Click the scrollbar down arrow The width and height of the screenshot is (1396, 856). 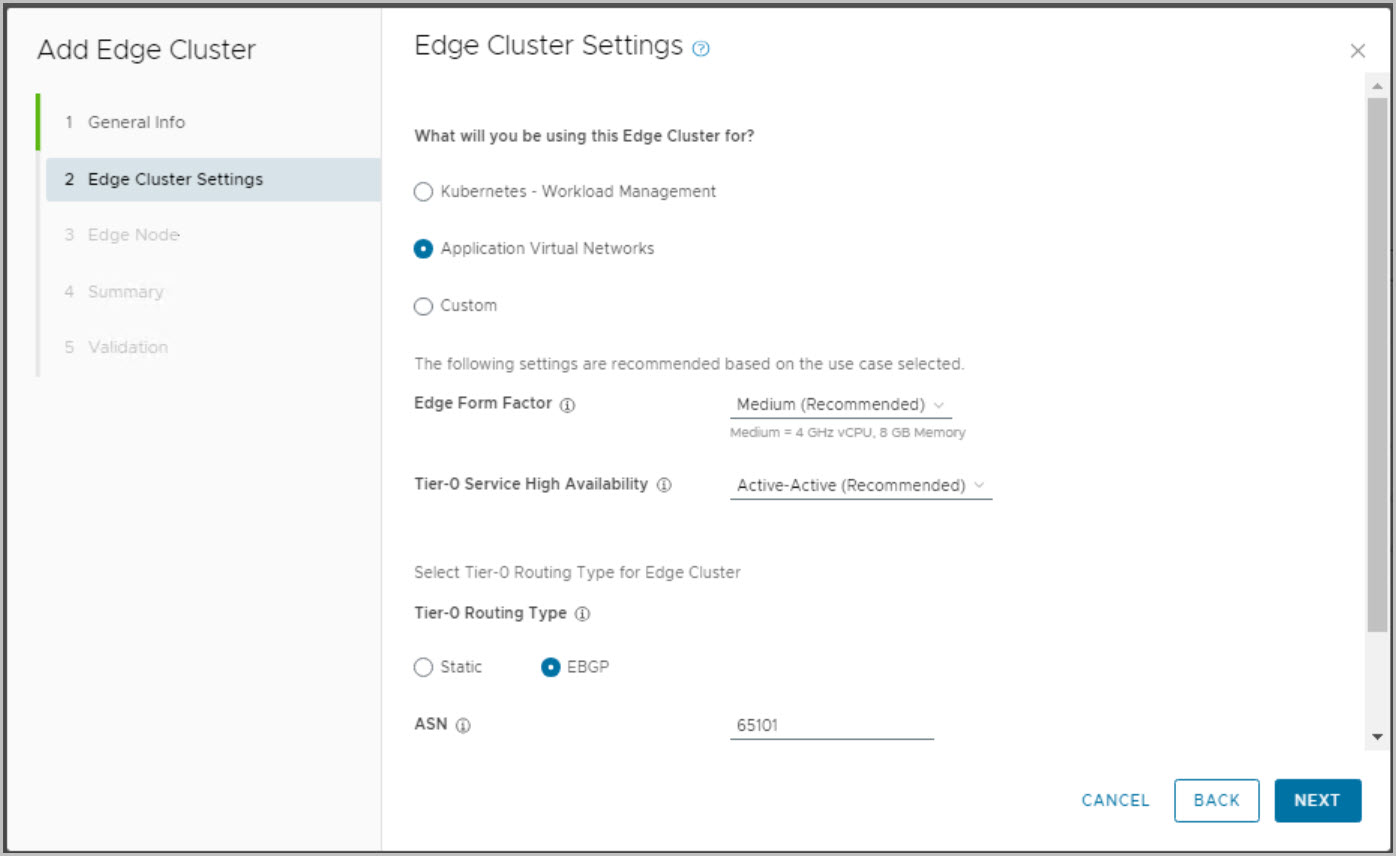[1377, 737]
